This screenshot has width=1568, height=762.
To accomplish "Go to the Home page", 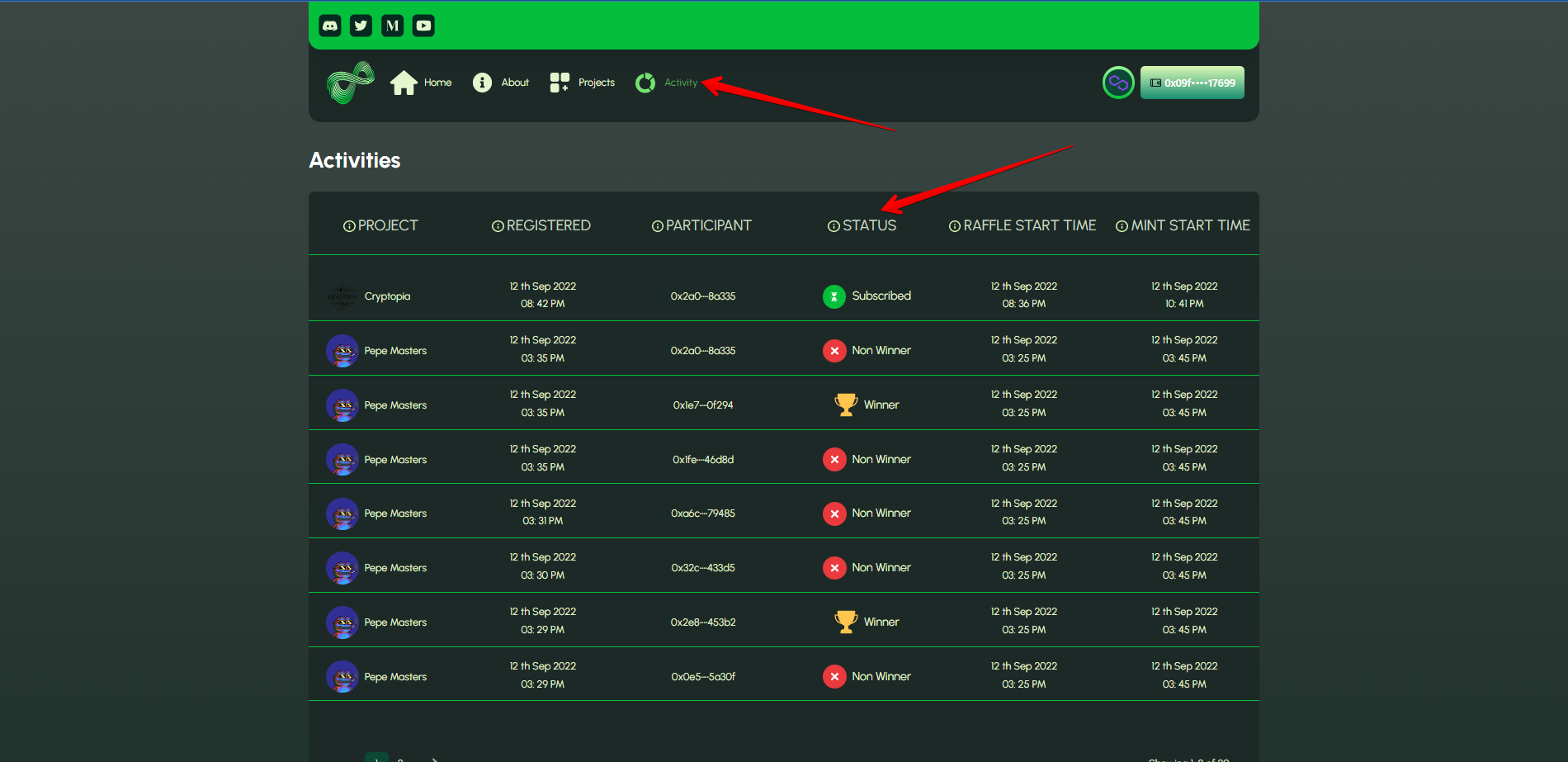I will (x=421, y=83).
